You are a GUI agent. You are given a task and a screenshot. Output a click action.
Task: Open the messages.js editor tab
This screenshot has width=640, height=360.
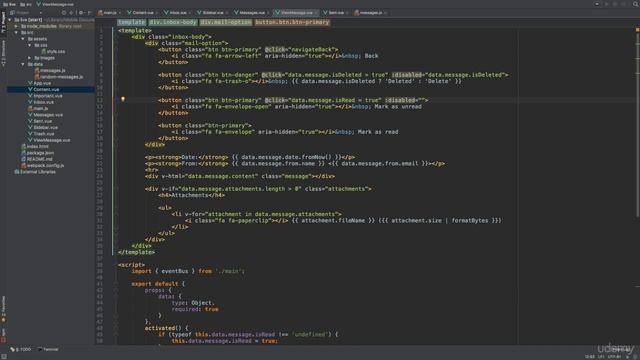tap(371, 13)
